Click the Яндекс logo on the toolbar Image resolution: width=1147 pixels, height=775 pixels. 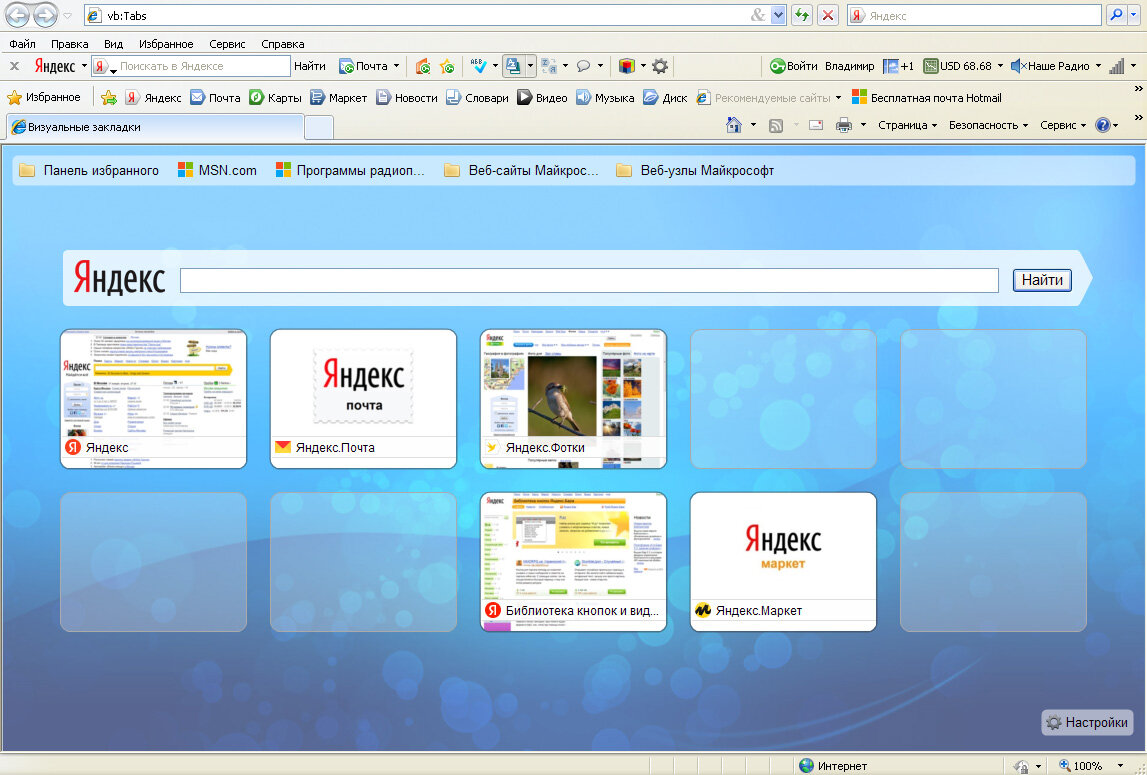(55, 66)
